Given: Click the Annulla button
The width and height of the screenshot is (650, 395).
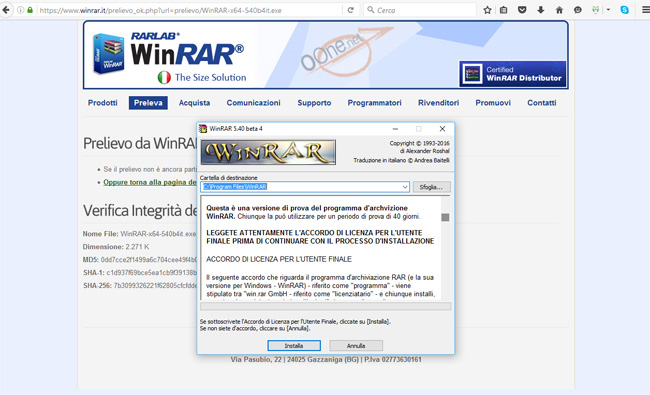Looking at the screenshot, I should (x=356, y=346).
